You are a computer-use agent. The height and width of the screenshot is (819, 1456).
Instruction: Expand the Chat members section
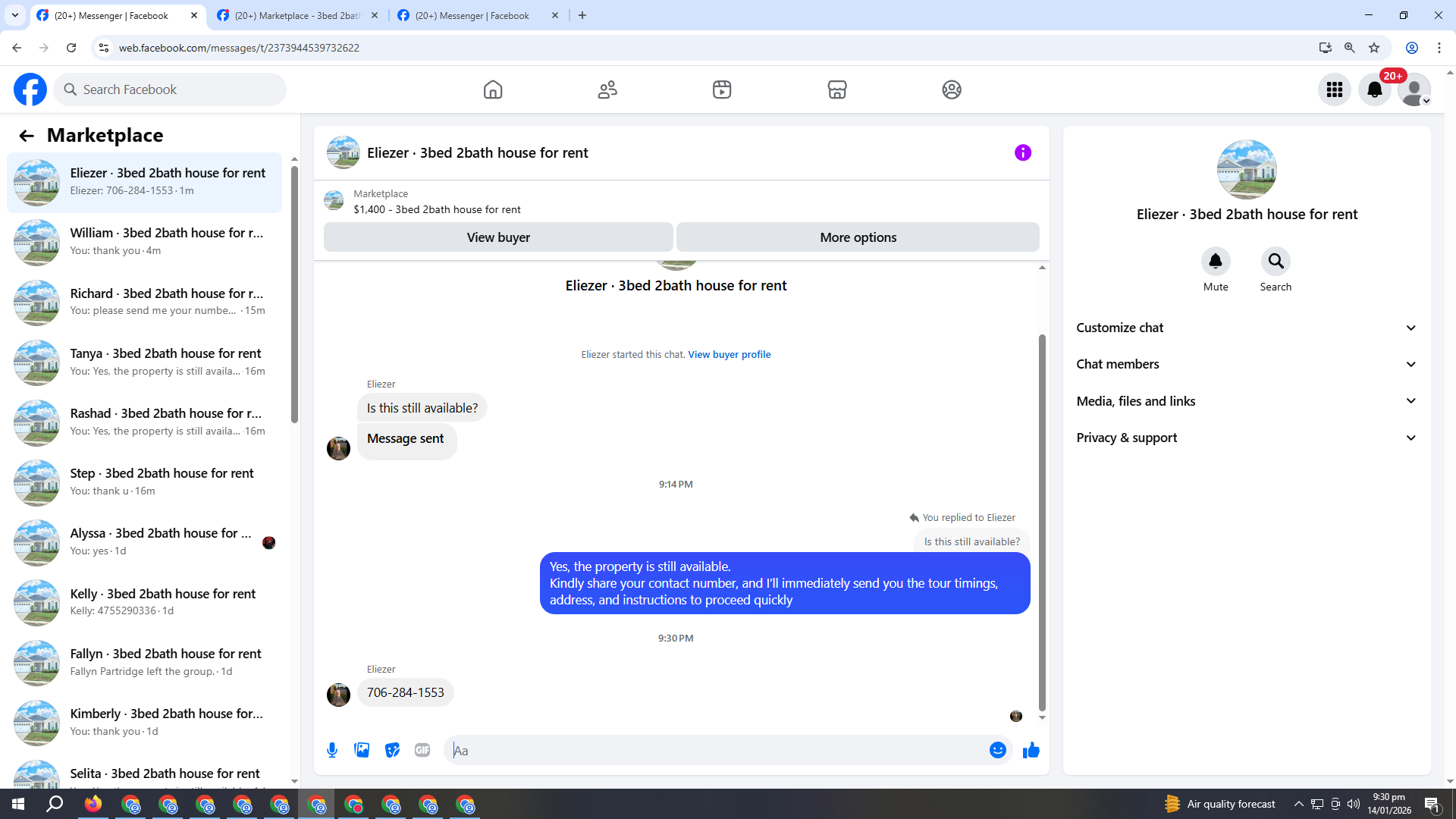click(1246, 364)
